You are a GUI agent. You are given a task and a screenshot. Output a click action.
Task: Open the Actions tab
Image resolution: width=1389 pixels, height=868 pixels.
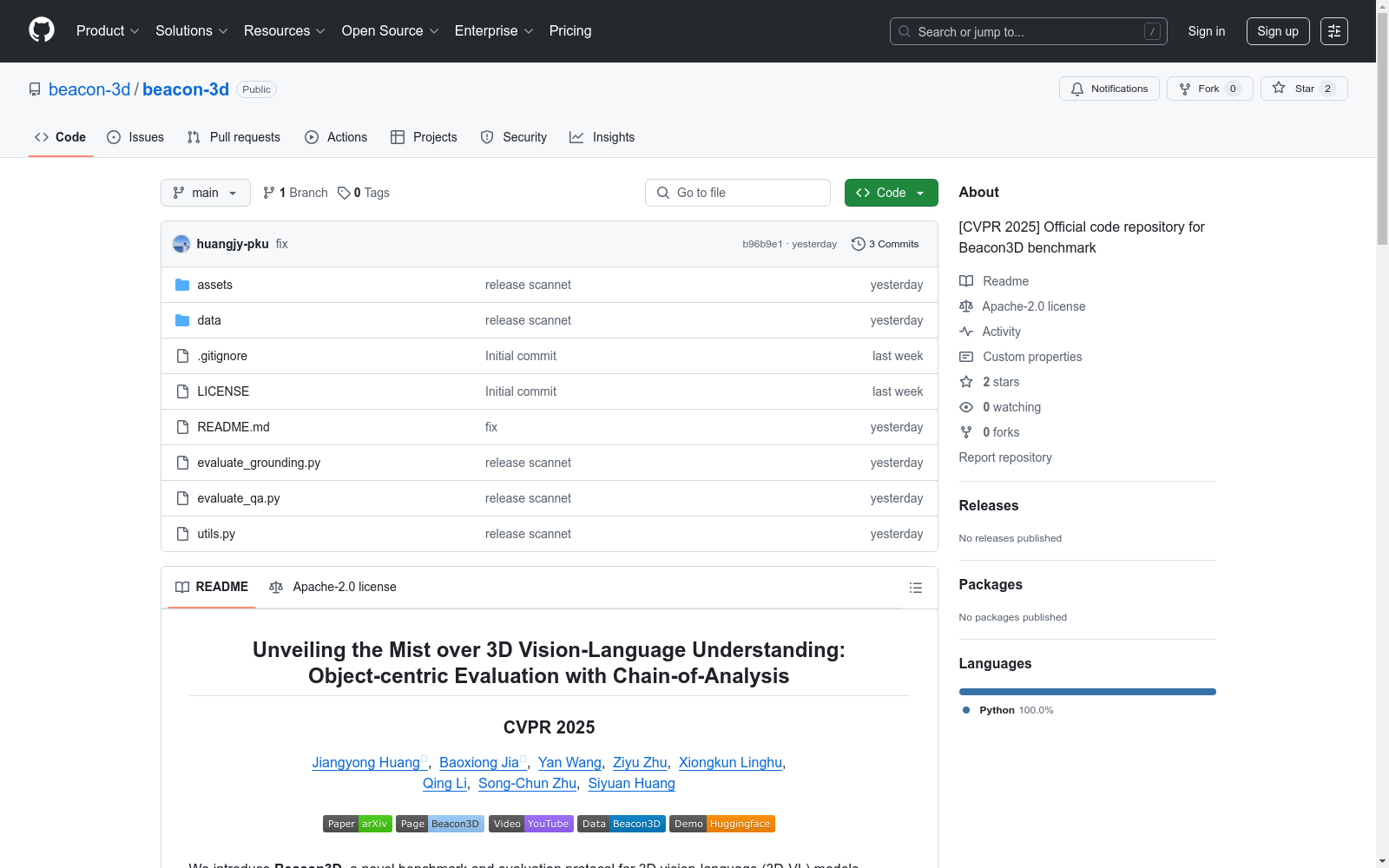(336, 137)
